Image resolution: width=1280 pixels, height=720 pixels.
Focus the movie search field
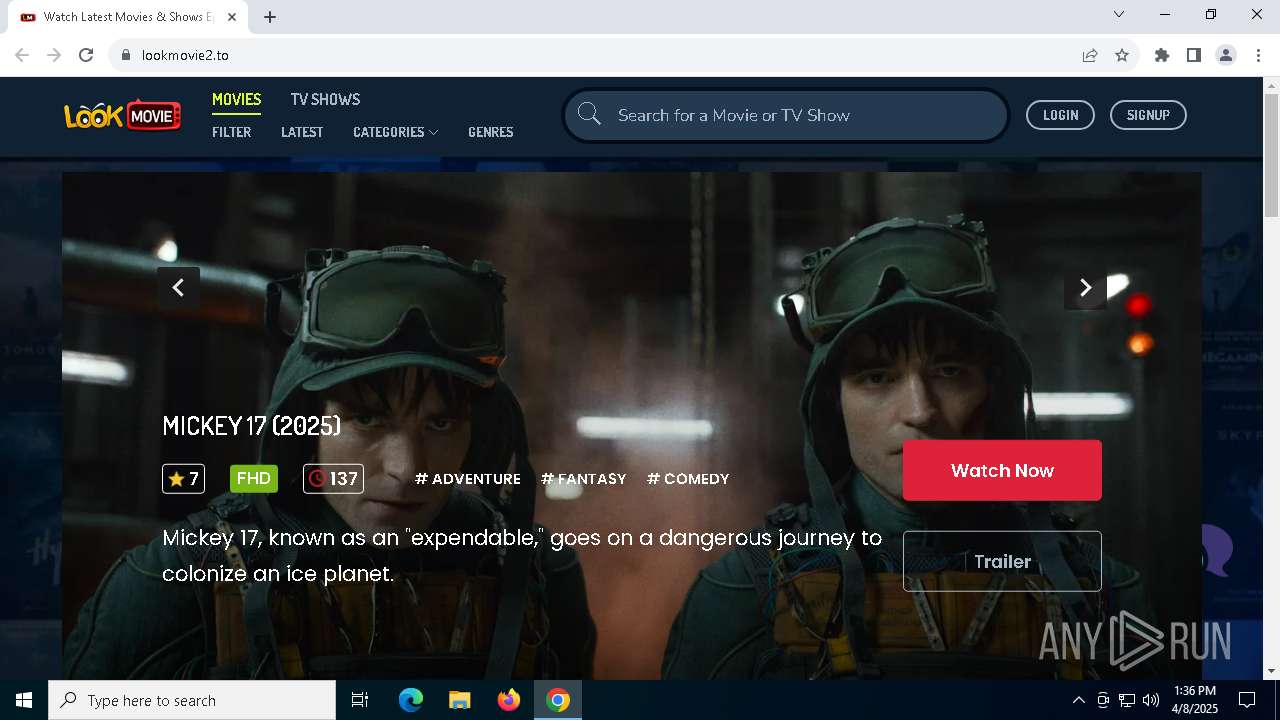point(786,115)
